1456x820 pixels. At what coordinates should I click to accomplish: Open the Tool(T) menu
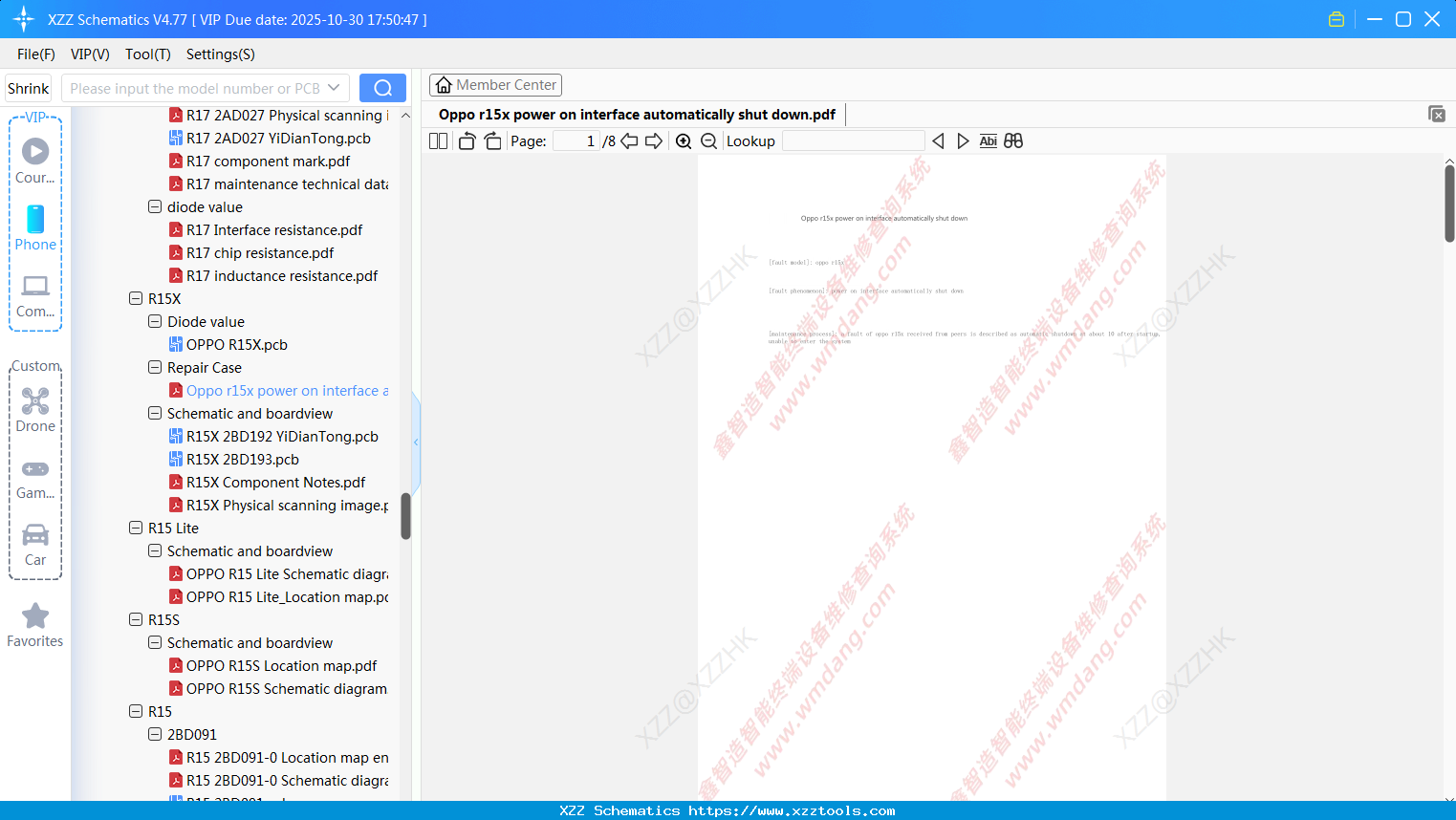tap(148, 54)
